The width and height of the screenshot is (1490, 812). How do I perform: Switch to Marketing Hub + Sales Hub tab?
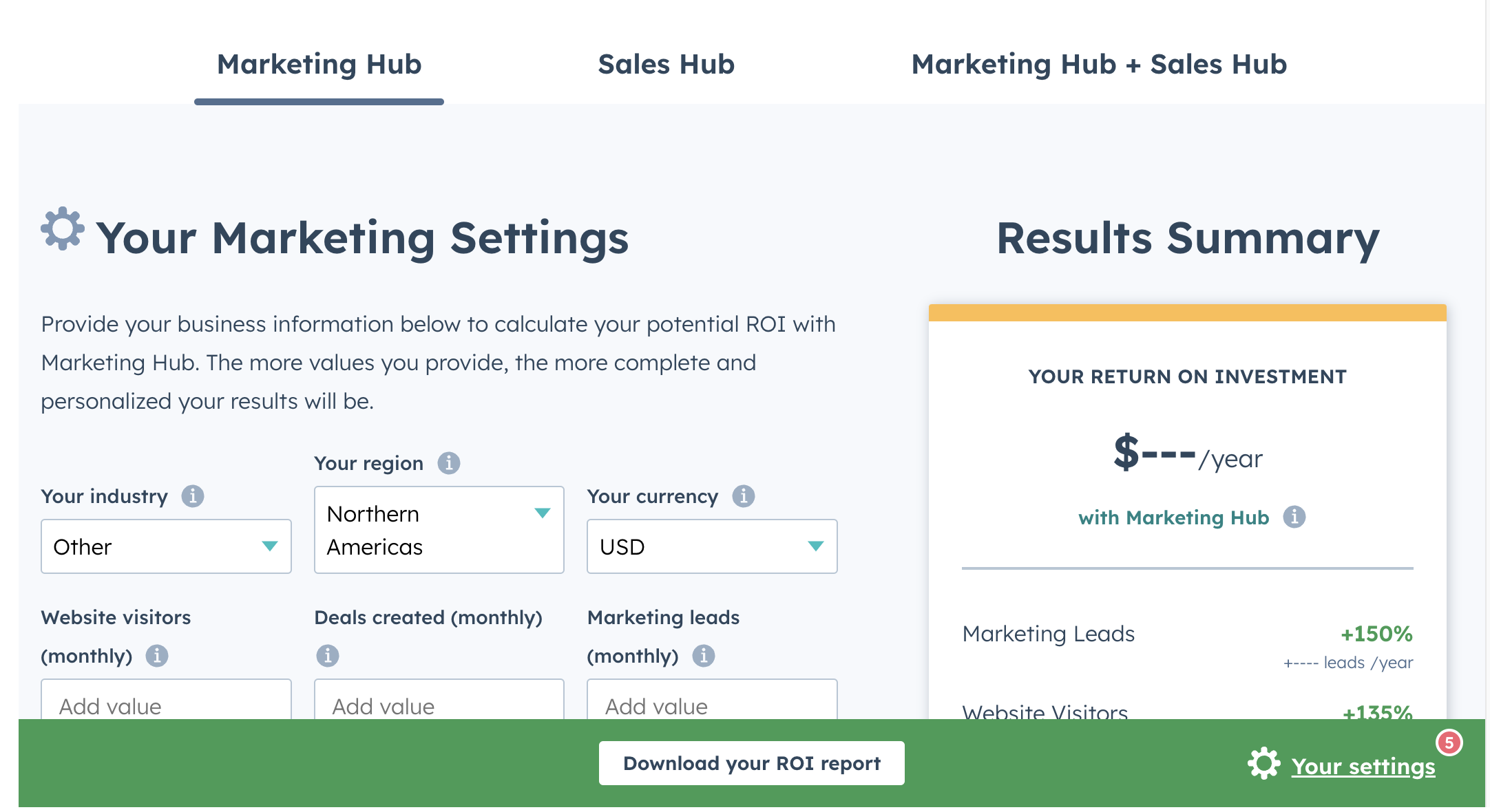click(x=1097, y=63)
